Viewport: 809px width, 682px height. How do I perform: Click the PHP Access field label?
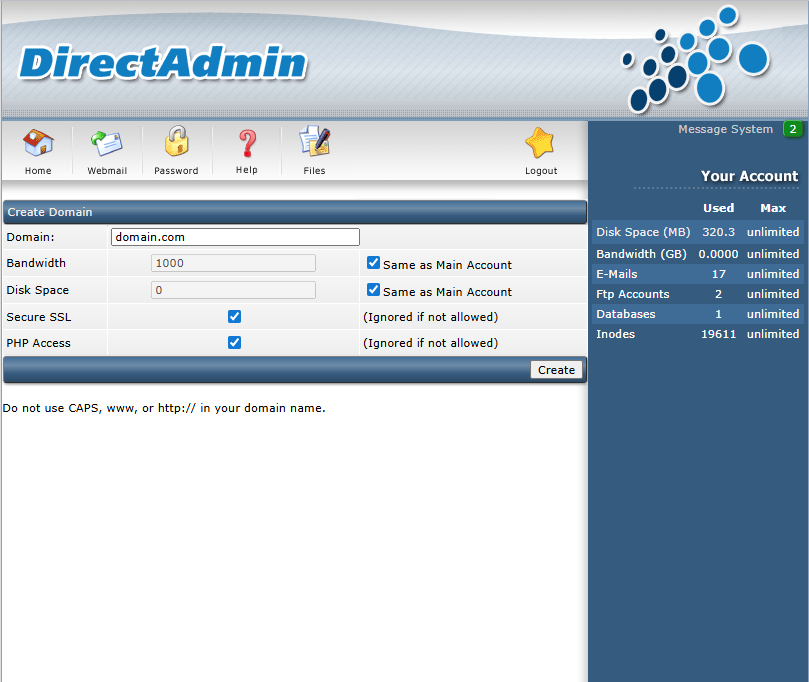pos(38,343)
